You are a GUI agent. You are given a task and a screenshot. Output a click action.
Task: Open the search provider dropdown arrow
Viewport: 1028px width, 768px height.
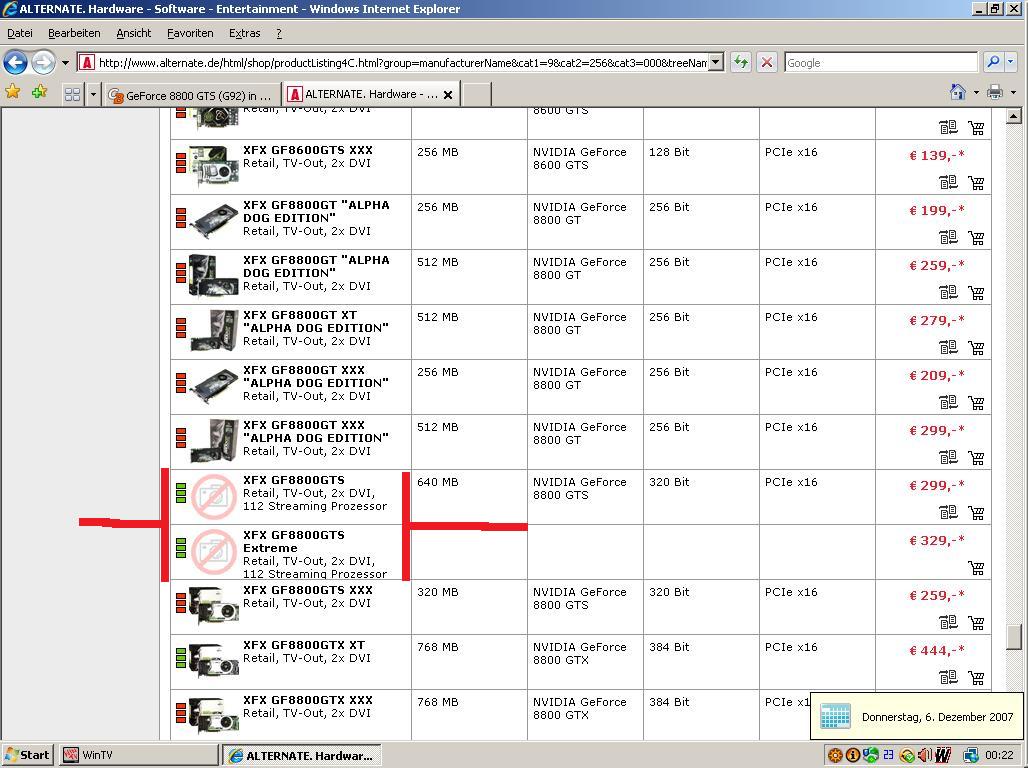click(x=1010, y=62)
